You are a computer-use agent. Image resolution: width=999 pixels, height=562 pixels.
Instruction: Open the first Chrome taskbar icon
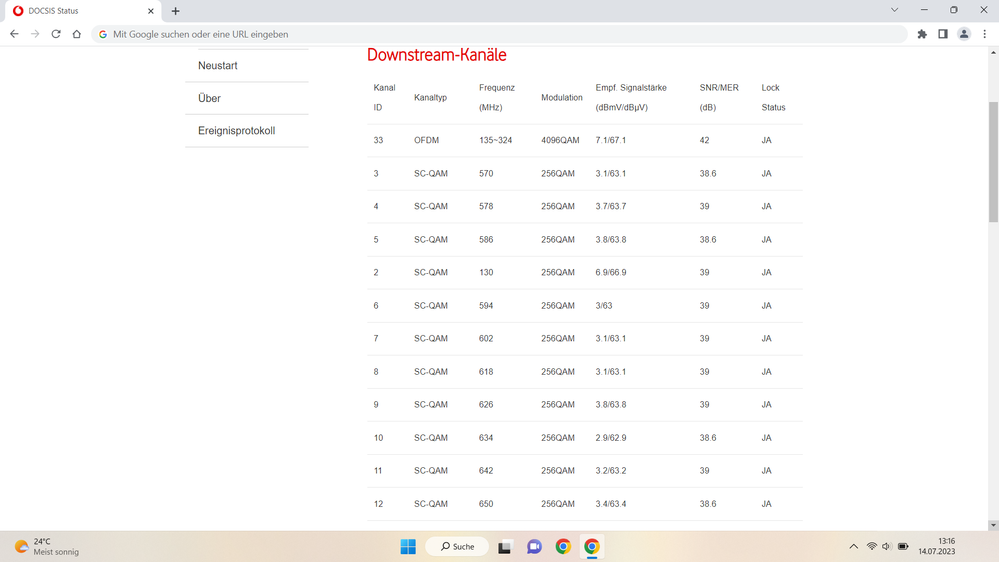pos(563,547)
